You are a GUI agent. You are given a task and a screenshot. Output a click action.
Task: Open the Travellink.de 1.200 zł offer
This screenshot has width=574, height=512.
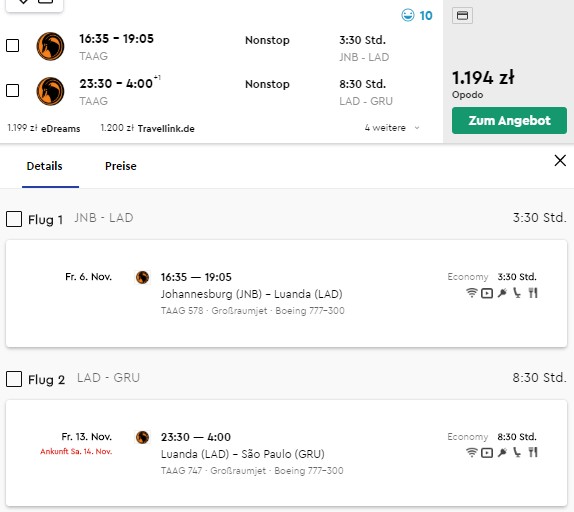(x=148, y=128)
